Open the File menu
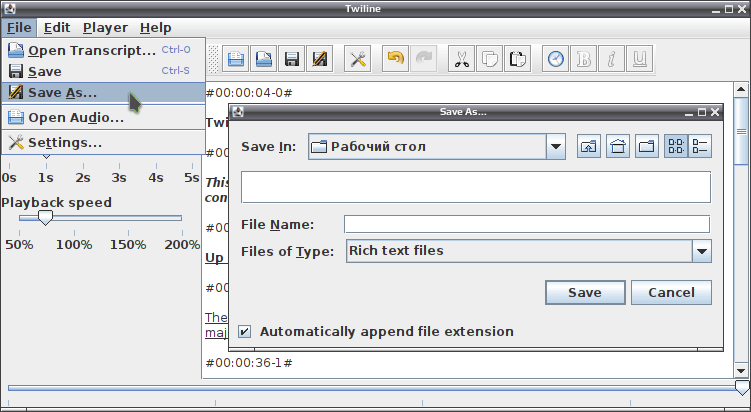751x412 pixels. click(x=19, y=28)
